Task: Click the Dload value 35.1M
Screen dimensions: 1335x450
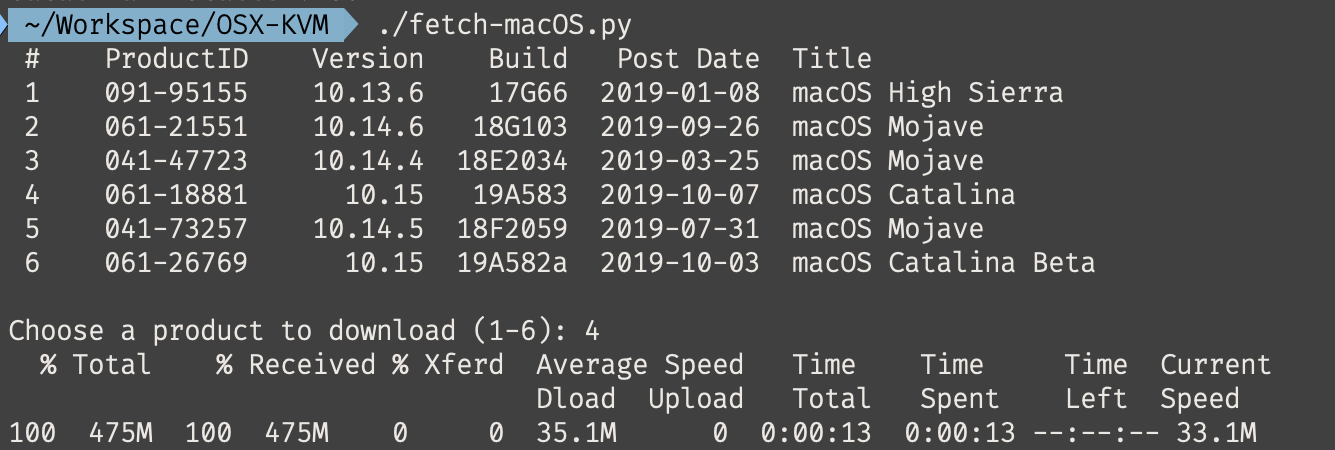Action: click(x=575, y=433)
